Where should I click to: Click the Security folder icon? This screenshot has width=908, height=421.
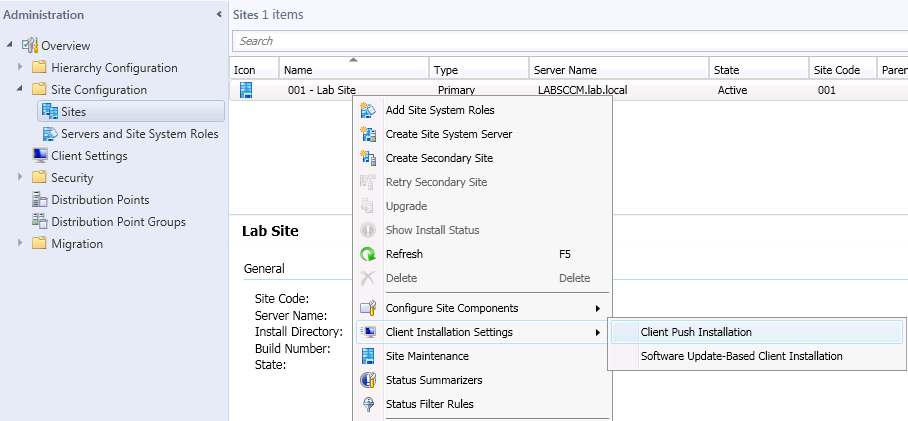click(39, 177)
